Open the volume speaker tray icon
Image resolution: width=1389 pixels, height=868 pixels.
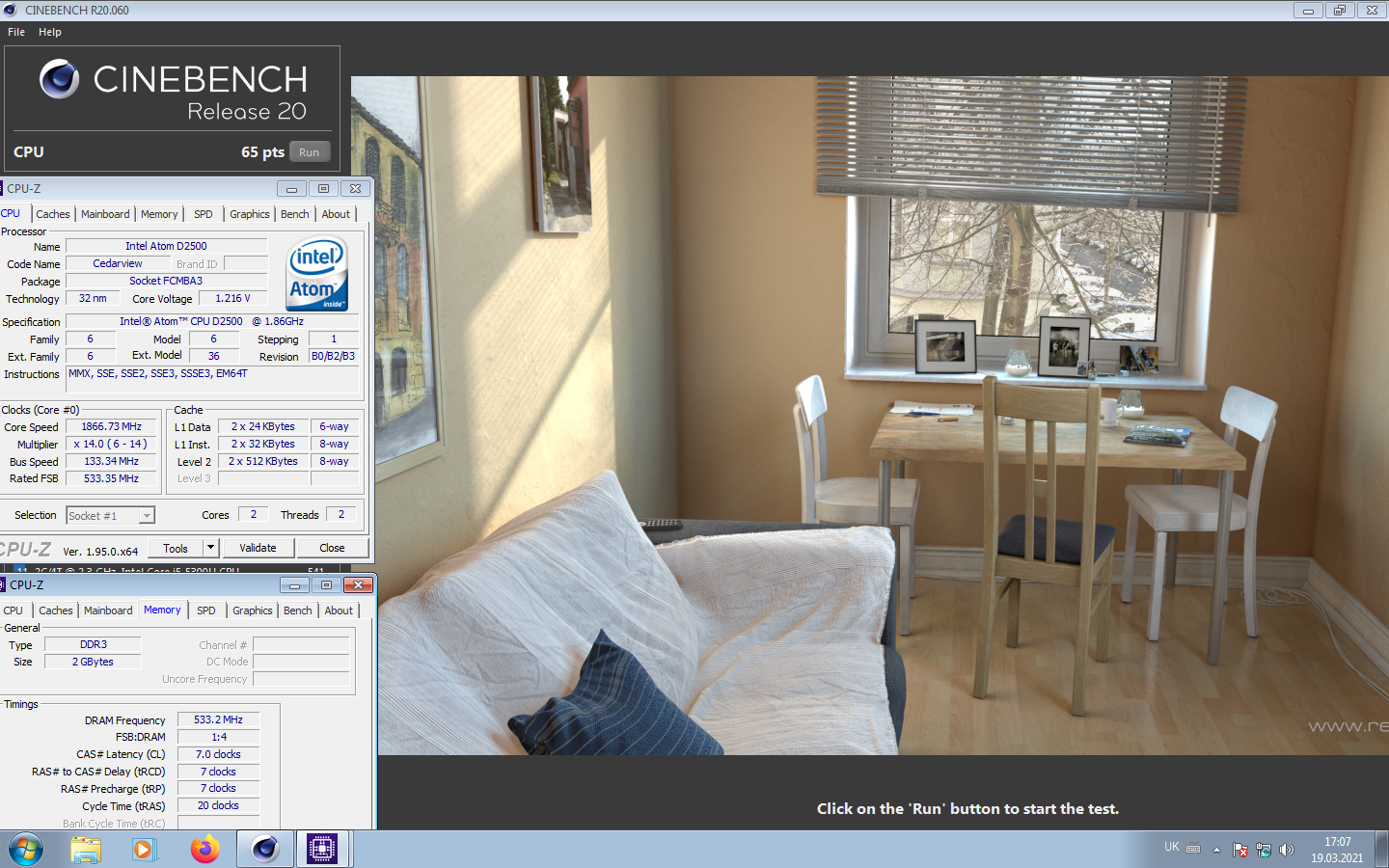tap(1287, 850)
